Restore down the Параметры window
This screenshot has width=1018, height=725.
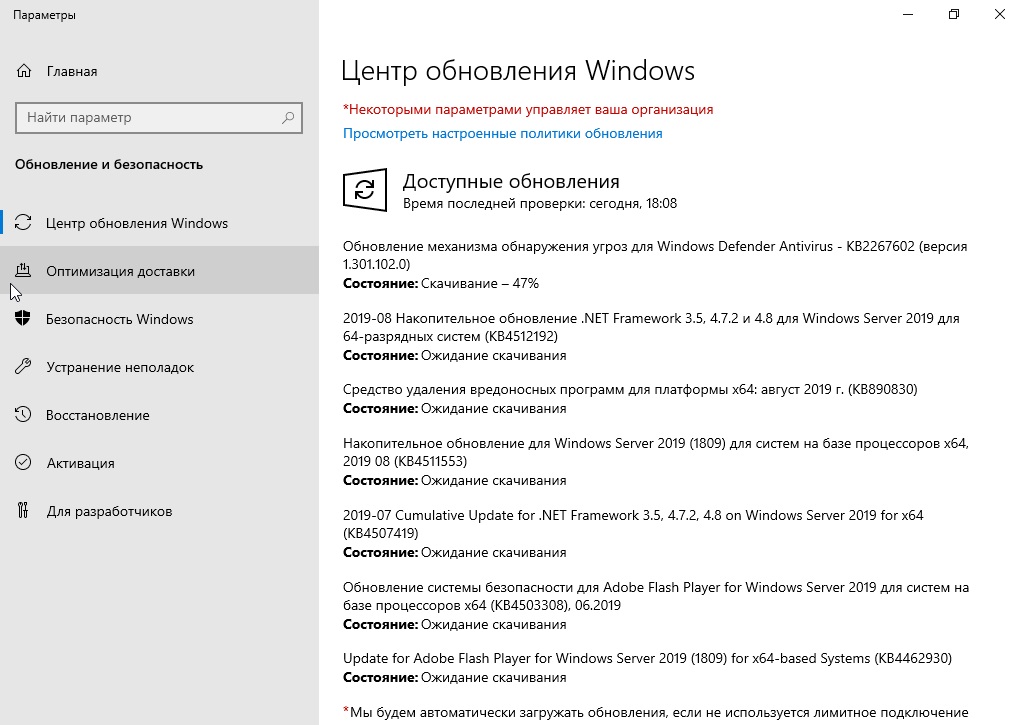tap(953, 15)
